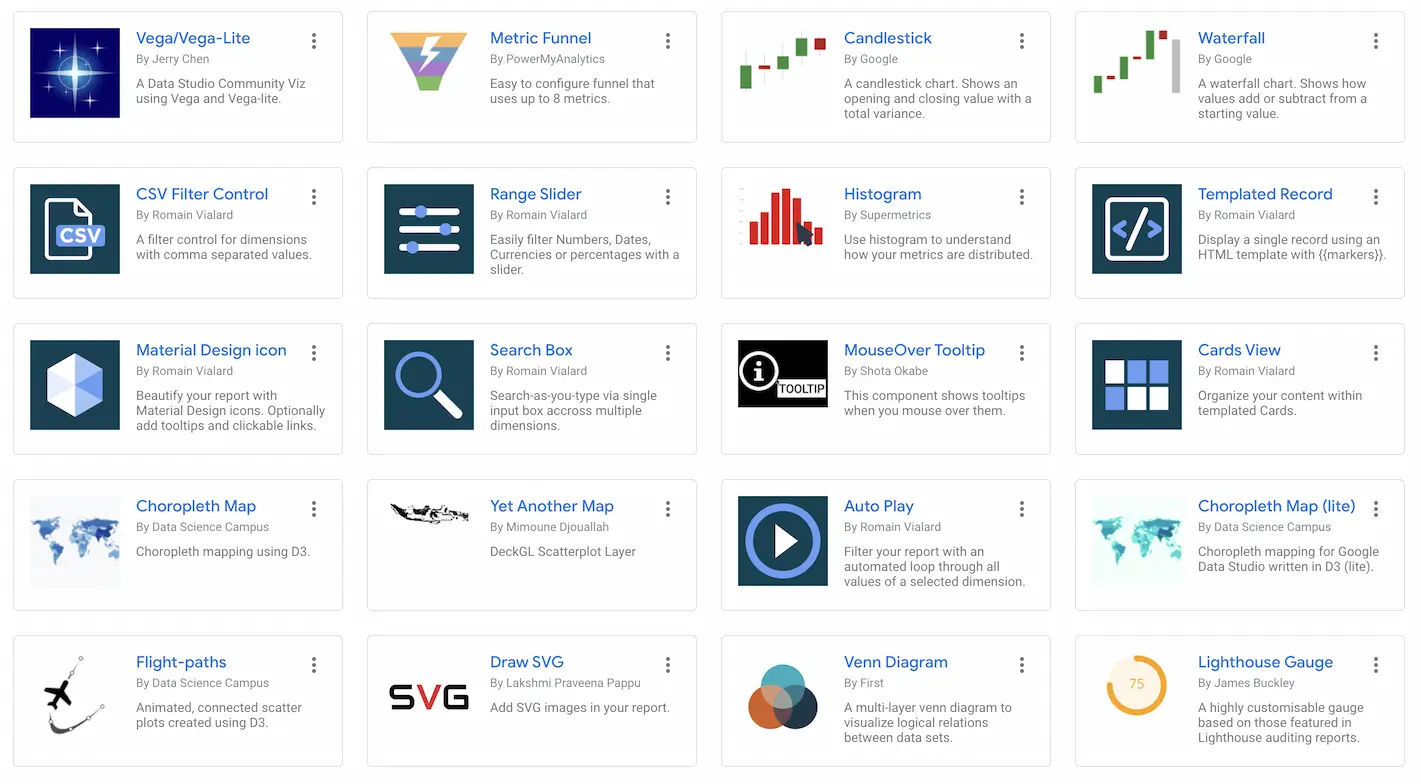1421x784 pixels.
Task: Open the Yet Another Map three-dot menu
Action: [668, 509]
